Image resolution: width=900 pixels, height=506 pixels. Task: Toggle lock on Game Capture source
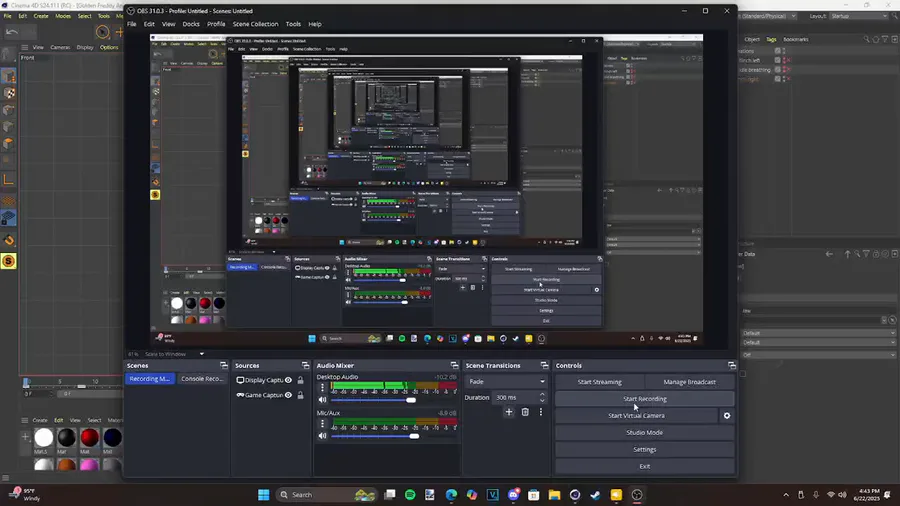[x=300, y=395]
